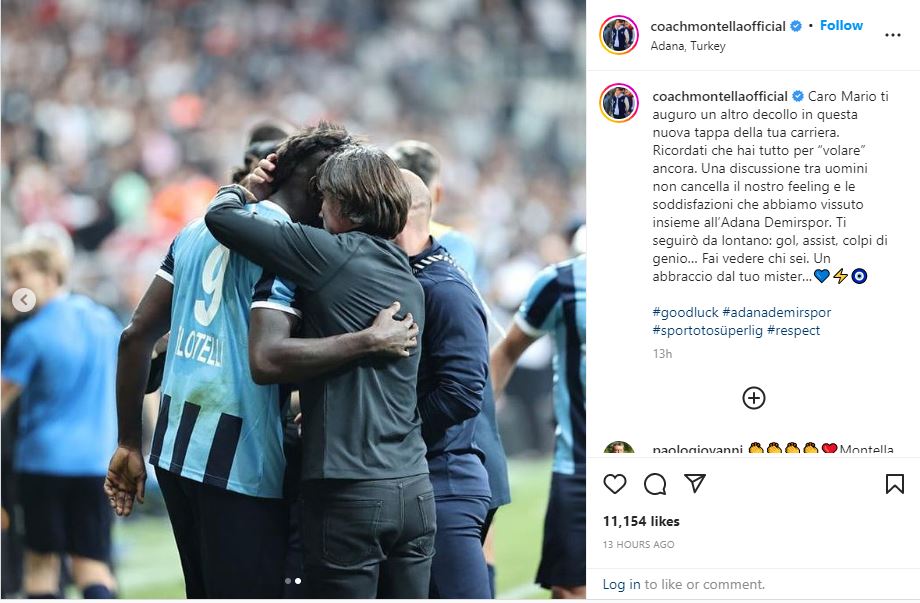920x603 pixels.
Task: Open the three-dot more options menu
Action: [x=892, y=35]
